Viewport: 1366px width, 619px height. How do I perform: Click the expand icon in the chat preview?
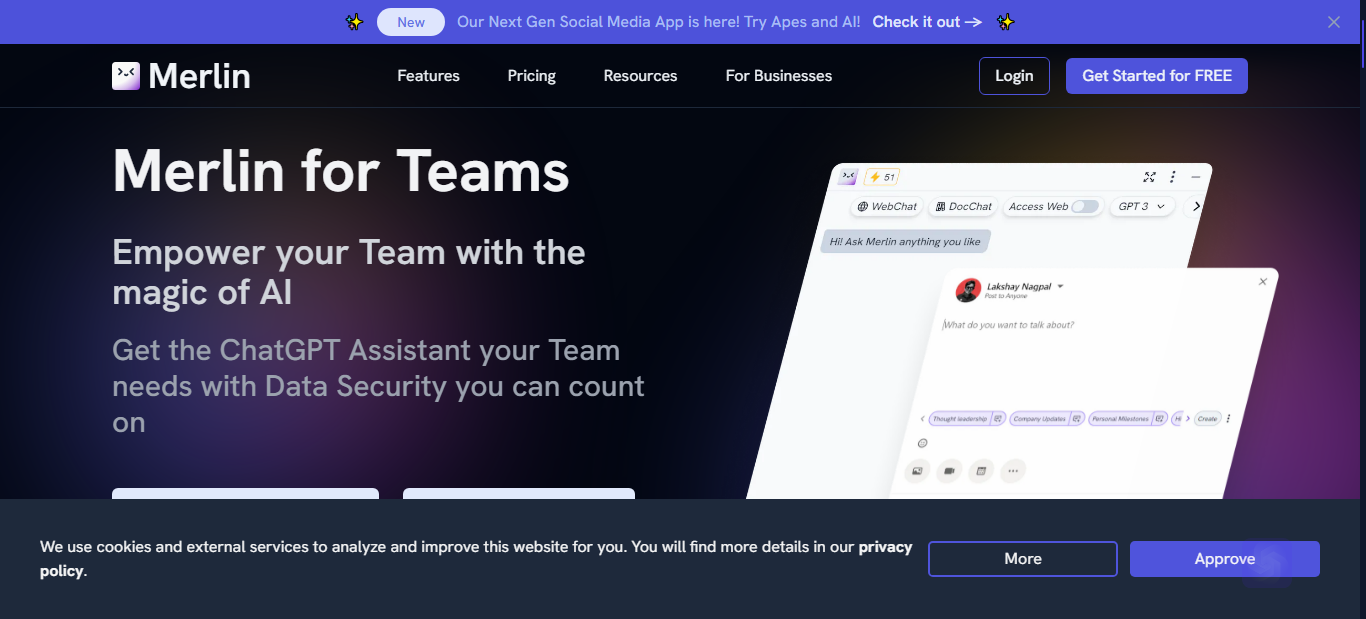point(1150,177)
